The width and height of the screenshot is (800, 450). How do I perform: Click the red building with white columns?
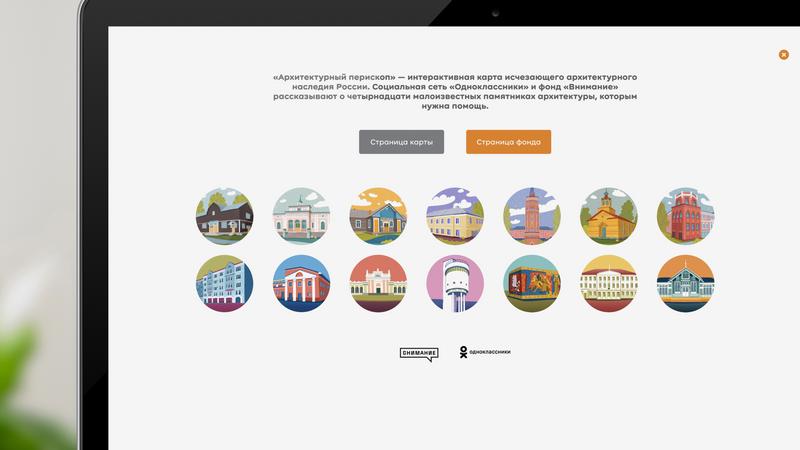301,283
